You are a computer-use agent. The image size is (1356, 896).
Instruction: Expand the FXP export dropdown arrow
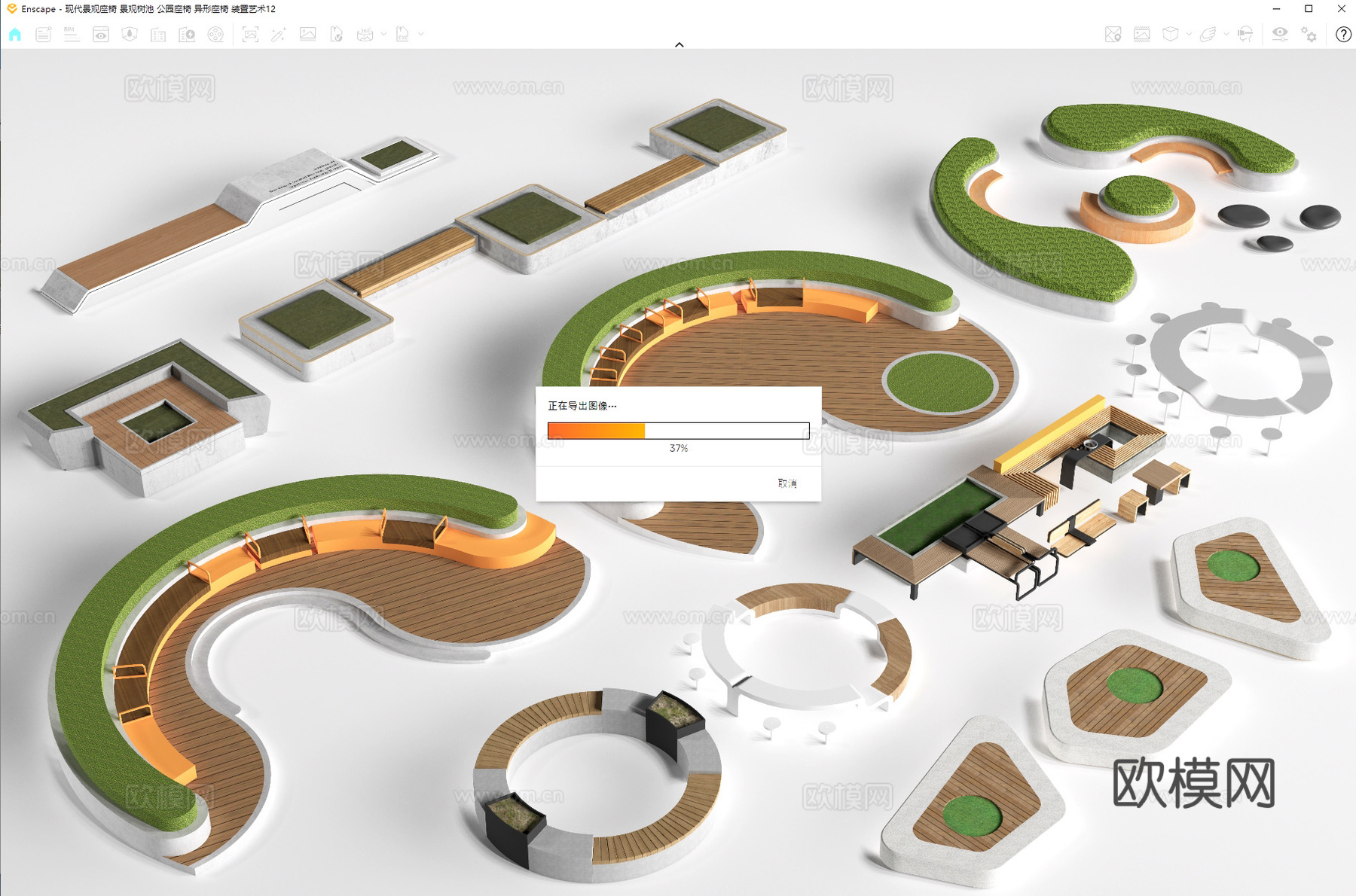[421, 34]
